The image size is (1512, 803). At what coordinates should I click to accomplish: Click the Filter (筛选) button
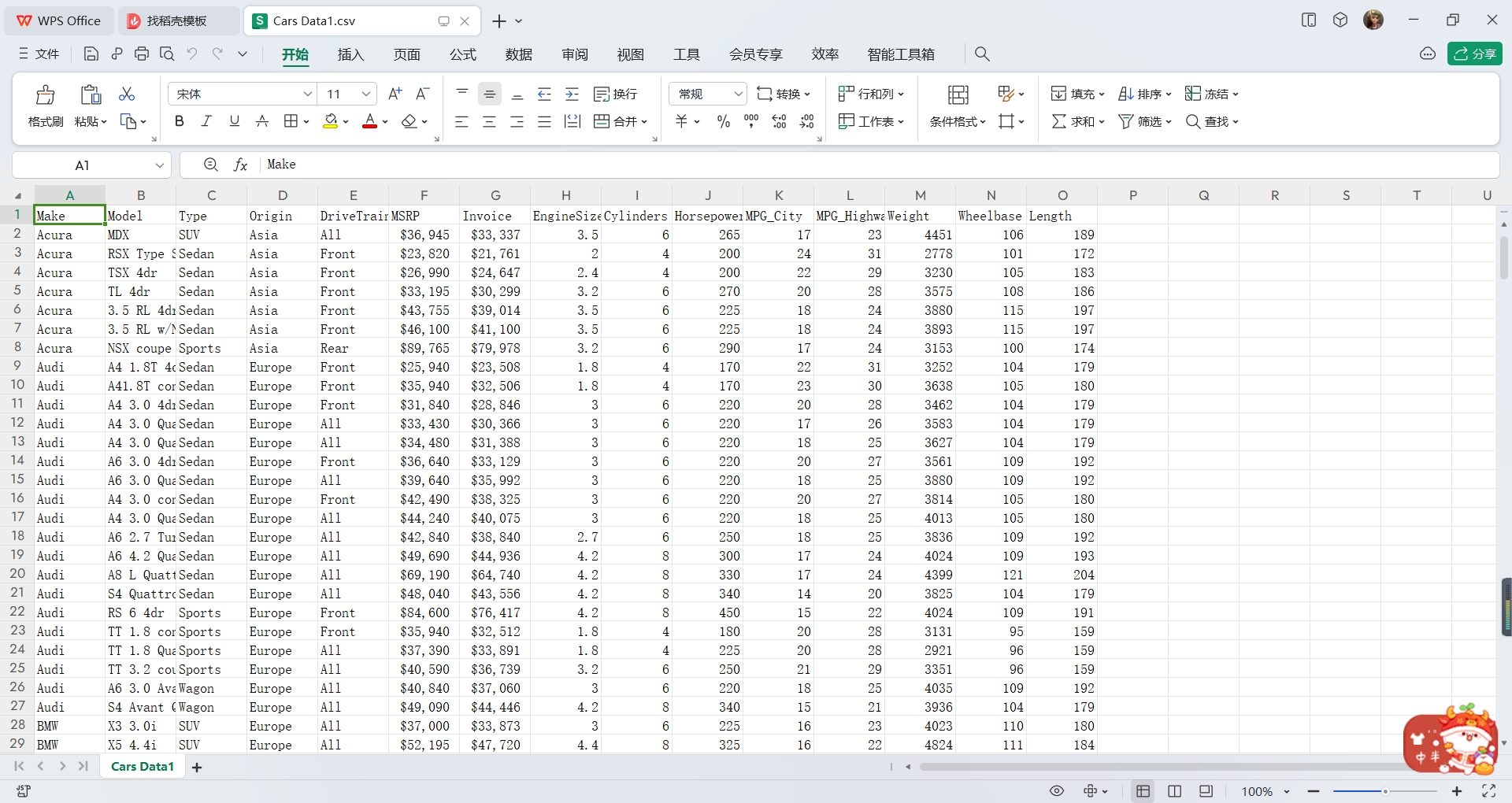(x=1145, y=121)
